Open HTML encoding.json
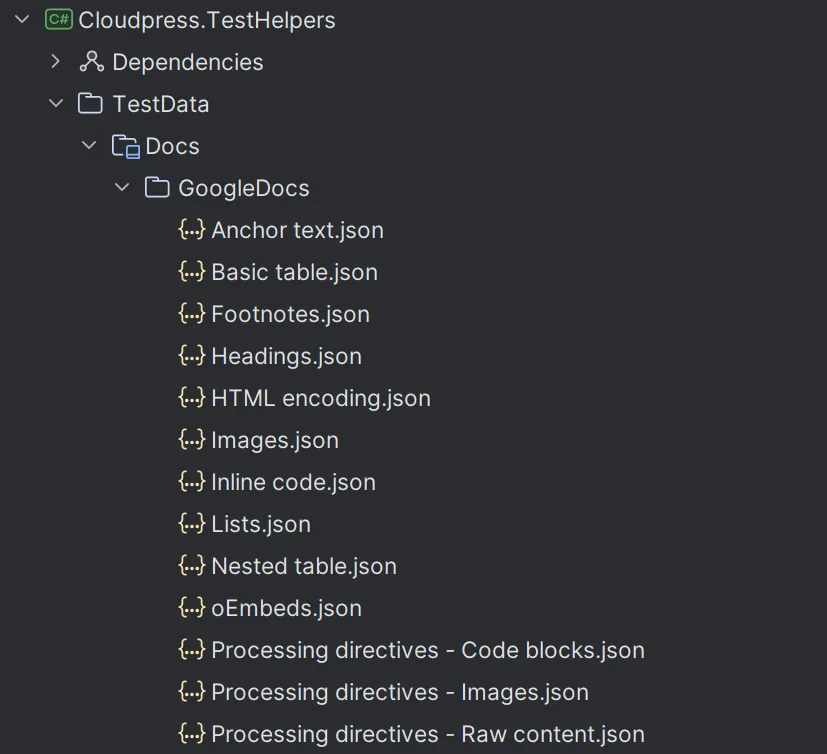The height and width of the screenshot is (754, 827). (320, 398)
